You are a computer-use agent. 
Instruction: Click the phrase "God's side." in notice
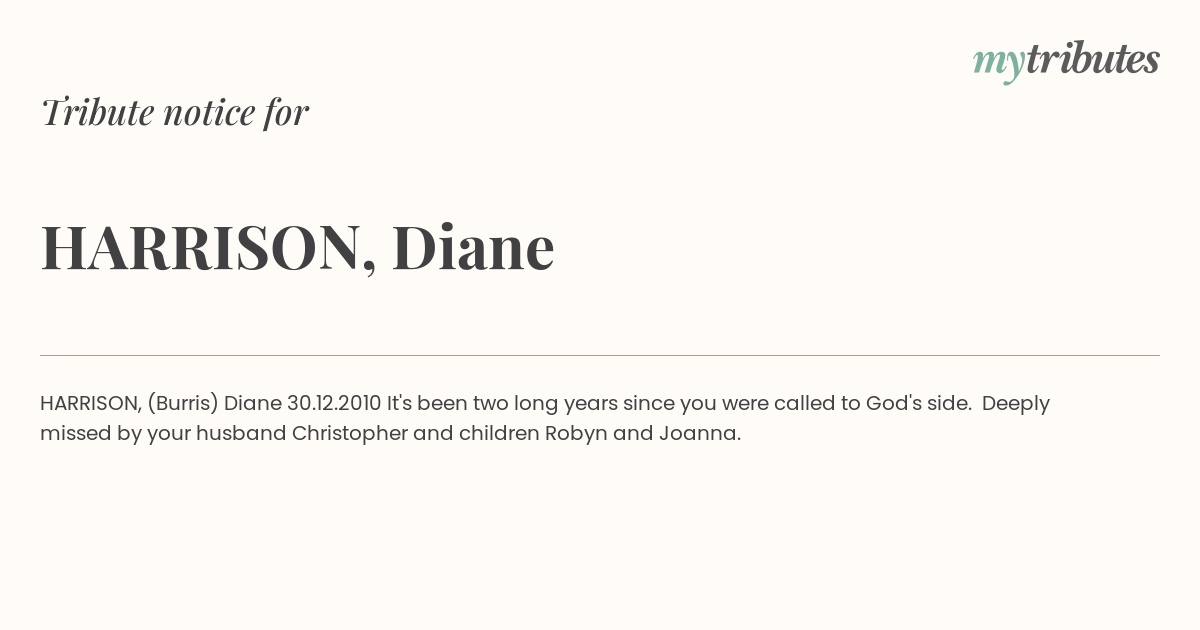pyautogui.click(x=919, y=403)
